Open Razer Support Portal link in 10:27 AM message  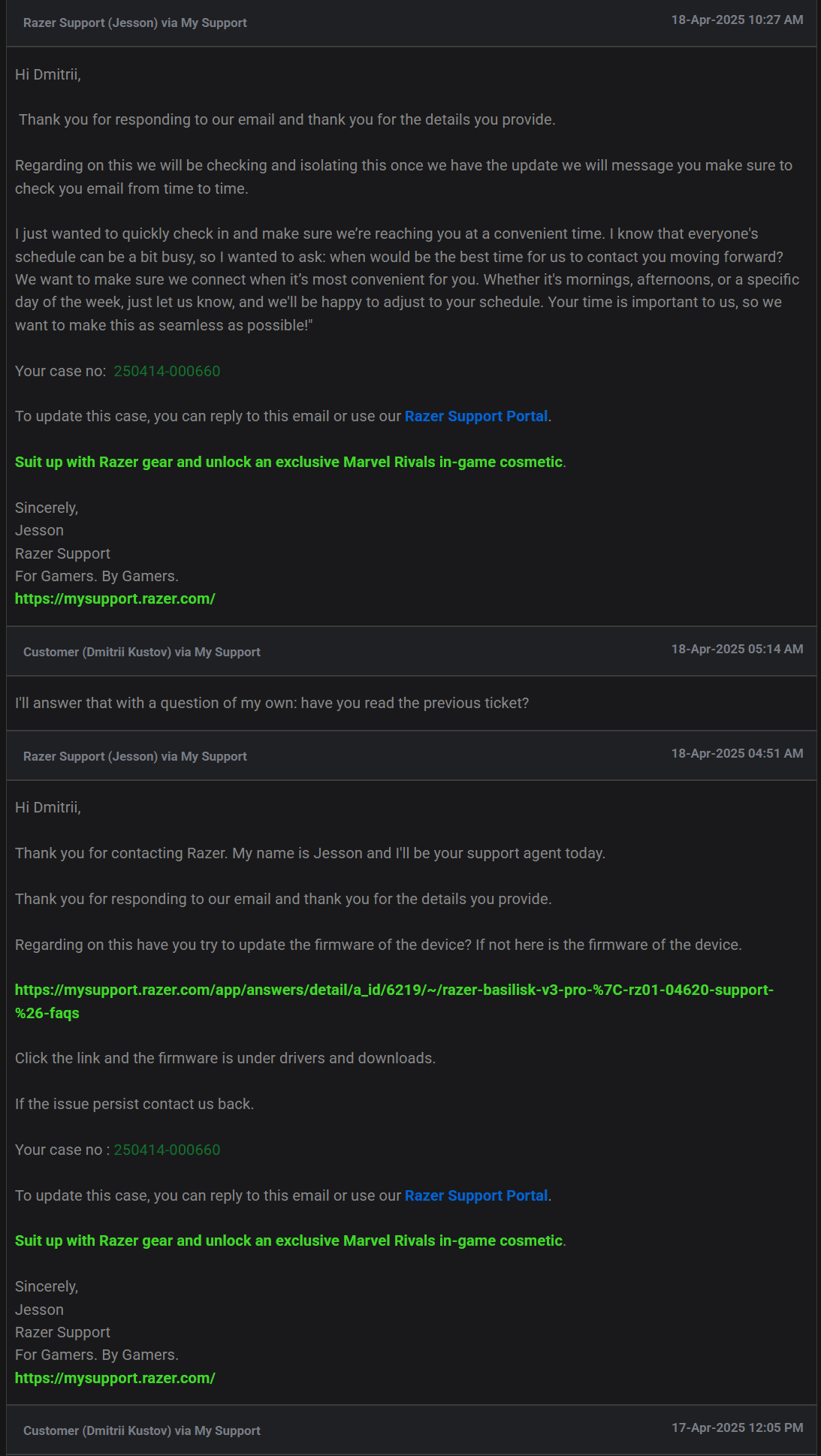(476, 416)
